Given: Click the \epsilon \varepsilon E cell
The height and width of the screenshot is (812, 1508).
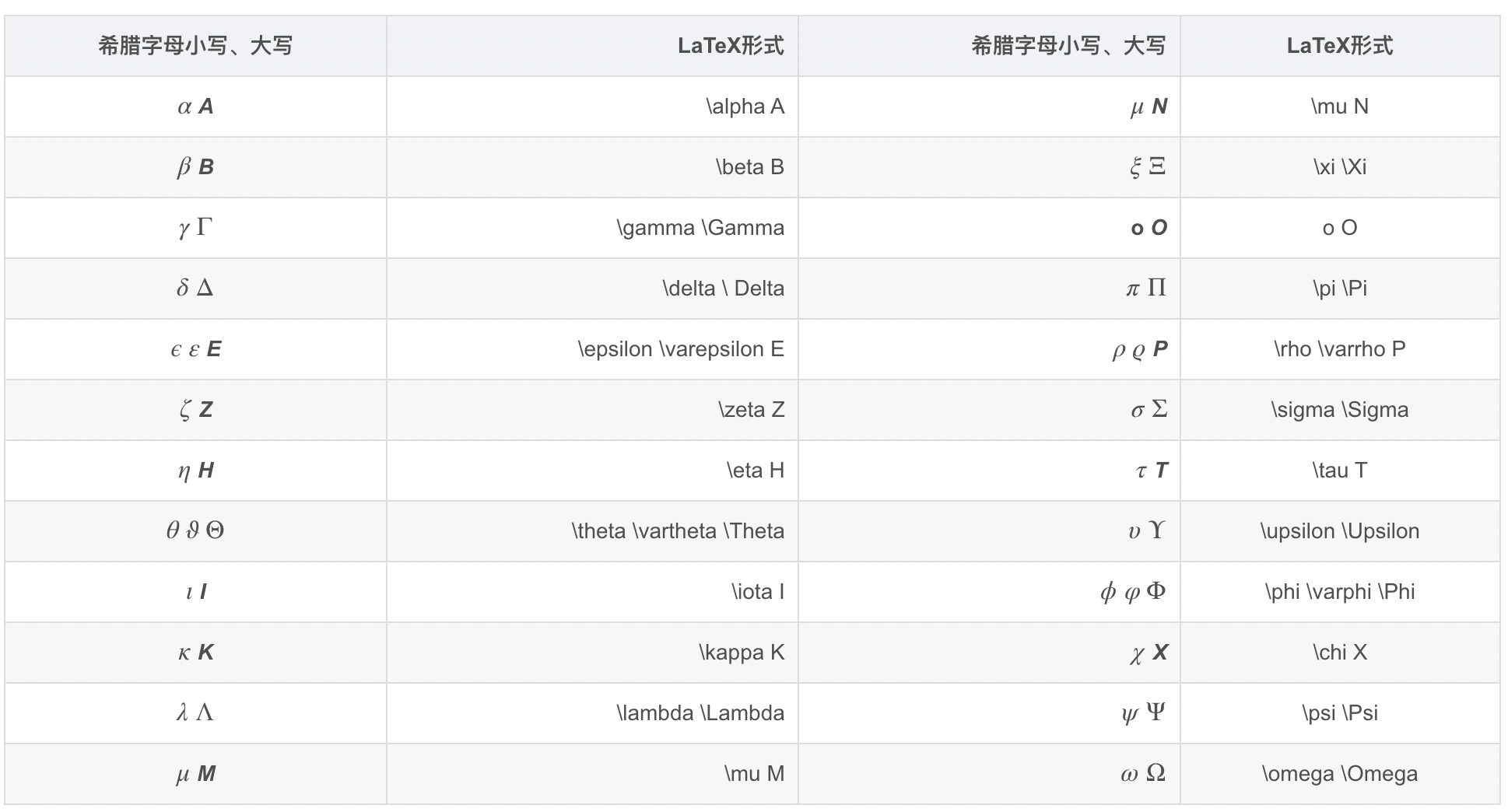Looking at the screenshot, I should (x=592, y=349).
